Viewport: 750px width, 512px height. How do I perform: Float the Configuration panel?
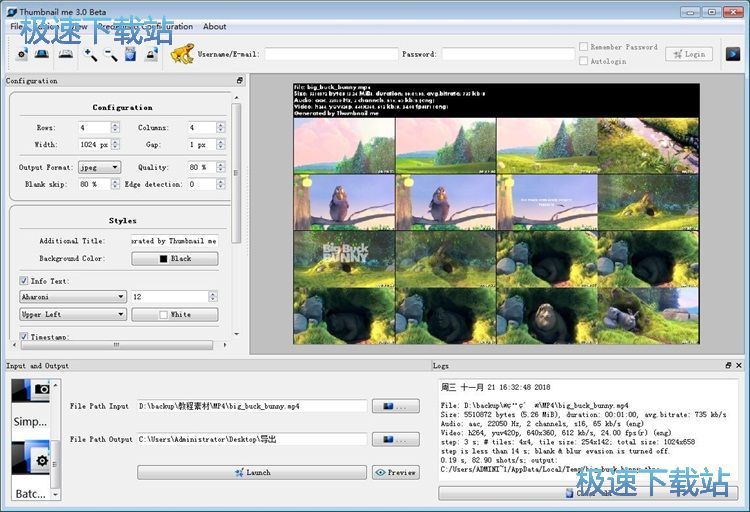pos(240,81)
